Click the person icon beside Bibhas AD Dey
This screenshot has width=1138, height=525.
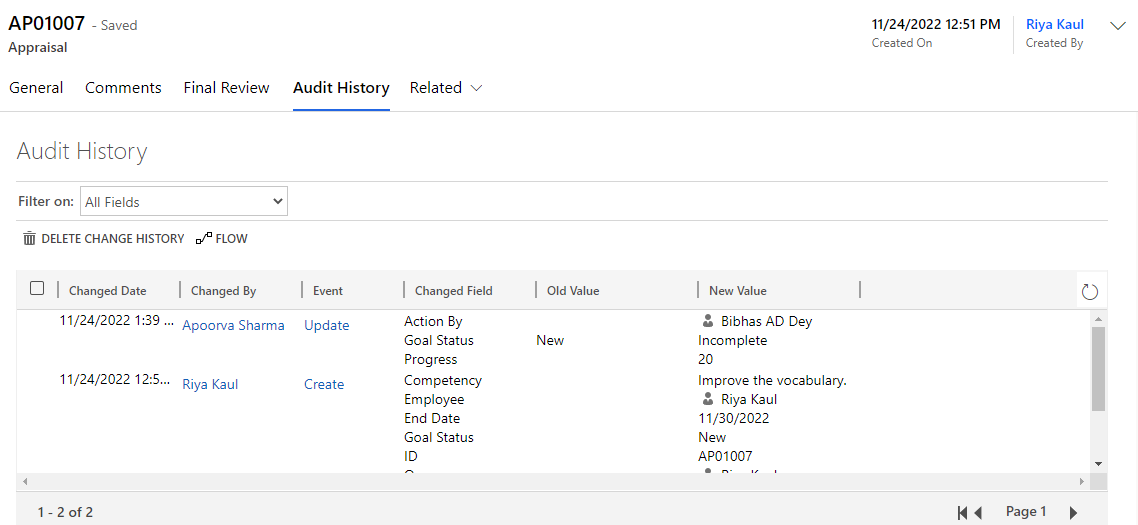point(708,322)
